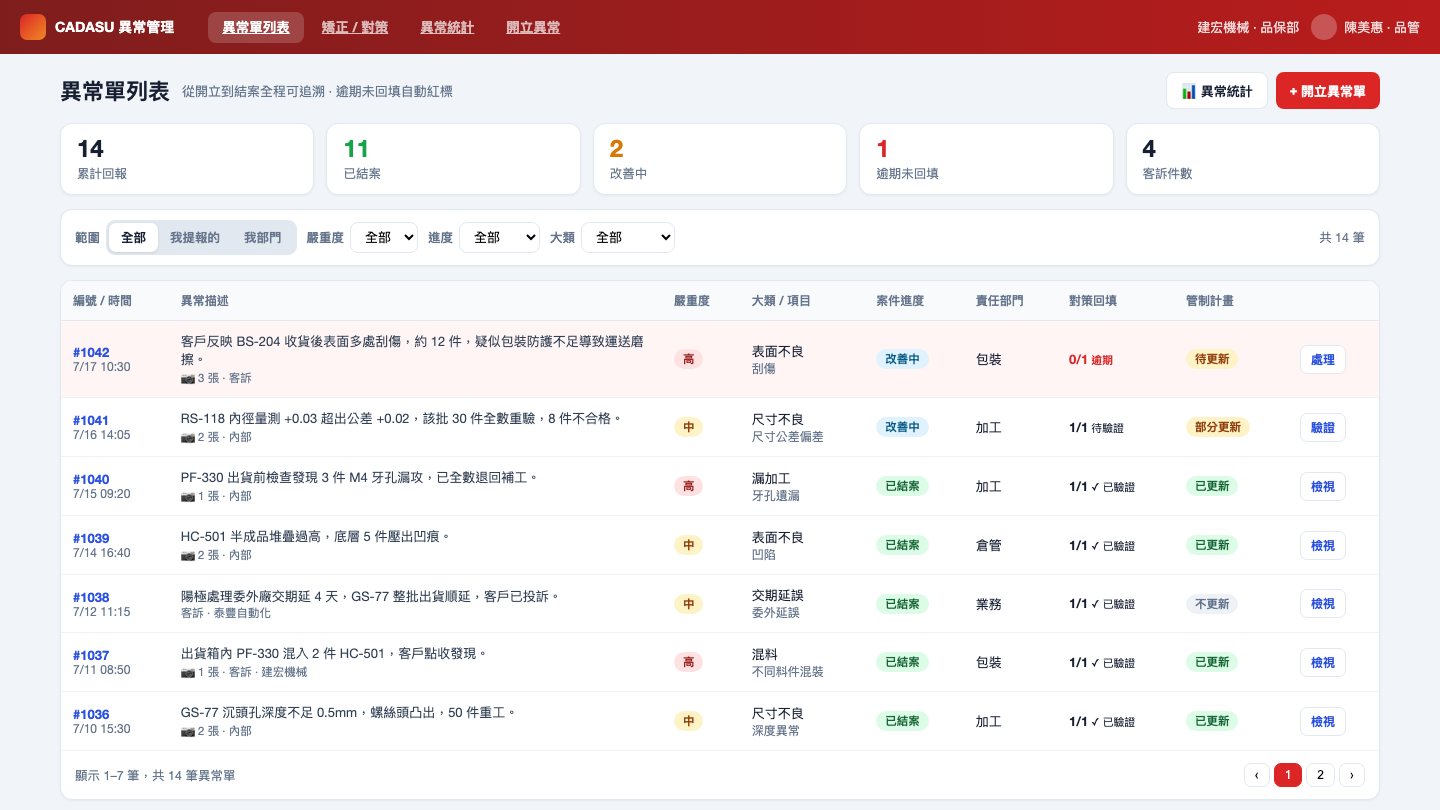This screenshot has width=1440, height=810.
Task: Click 0/1 逾期 text in #1042 row
Action: point(1091,360)
